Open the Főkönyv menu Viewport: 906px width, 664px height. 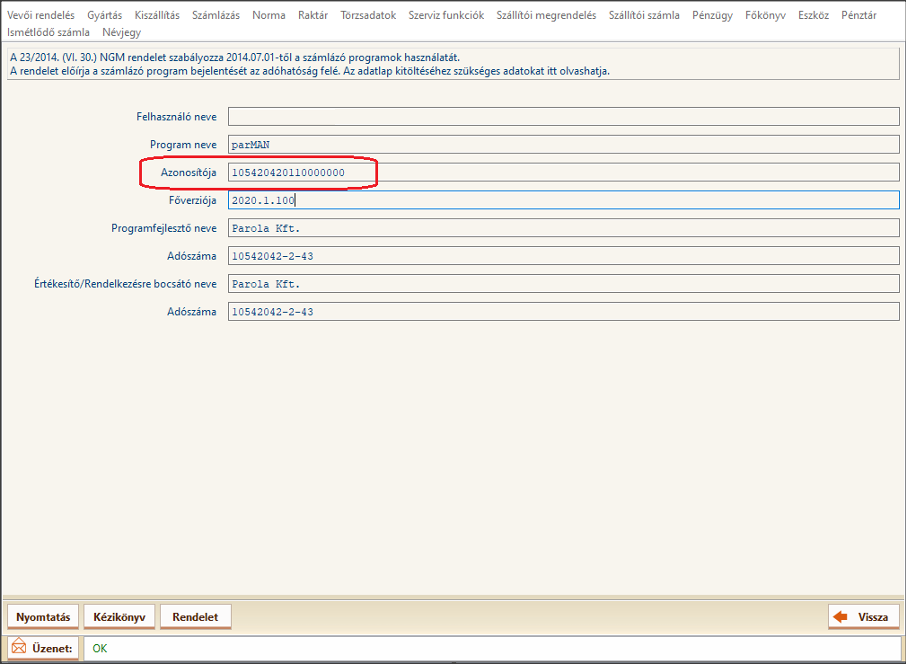(x=766, y=16)
